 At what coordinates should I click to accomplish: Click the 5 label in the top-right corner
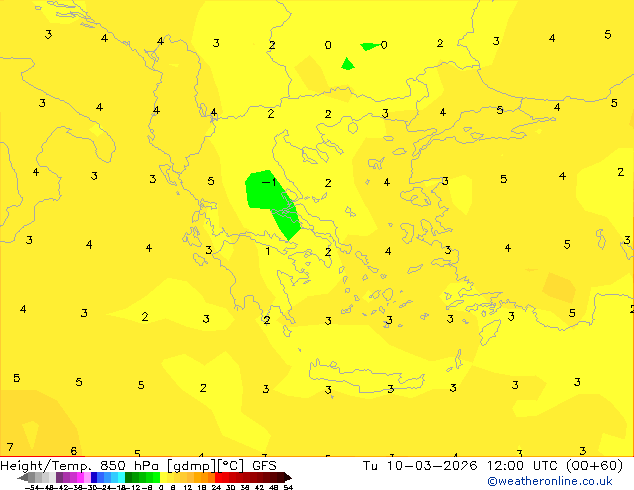[x=607, y=35]
